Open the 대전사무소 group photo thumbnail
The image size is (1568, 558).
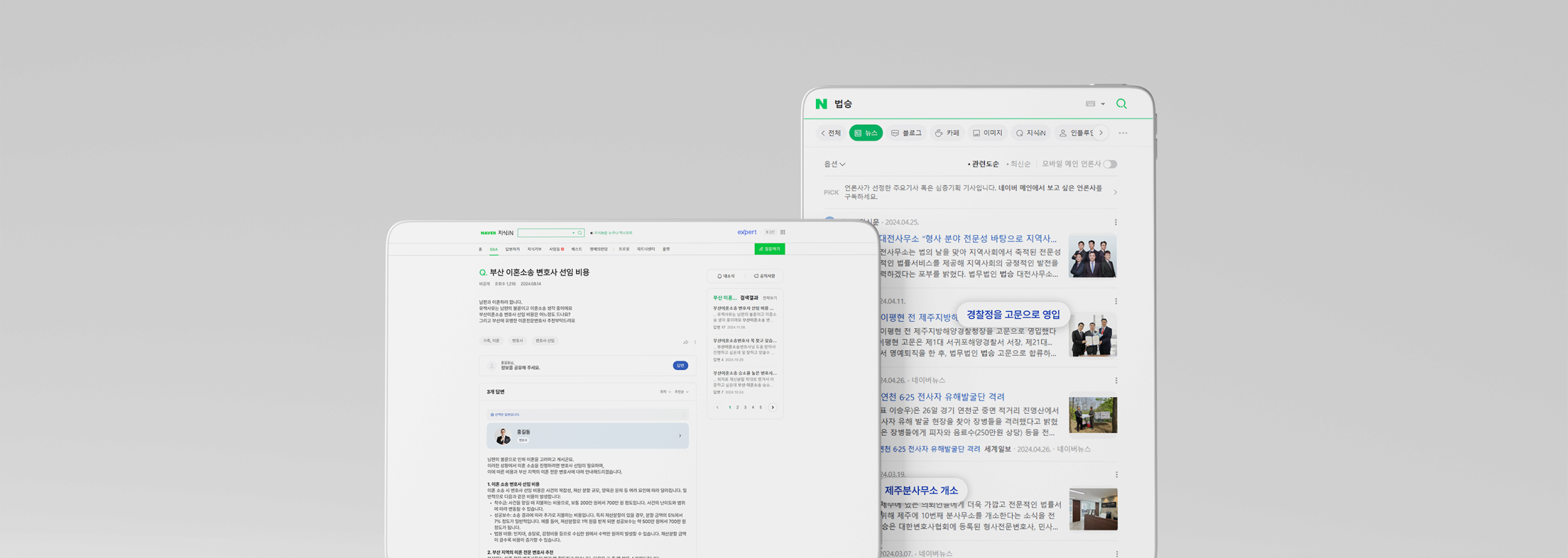1092,256
